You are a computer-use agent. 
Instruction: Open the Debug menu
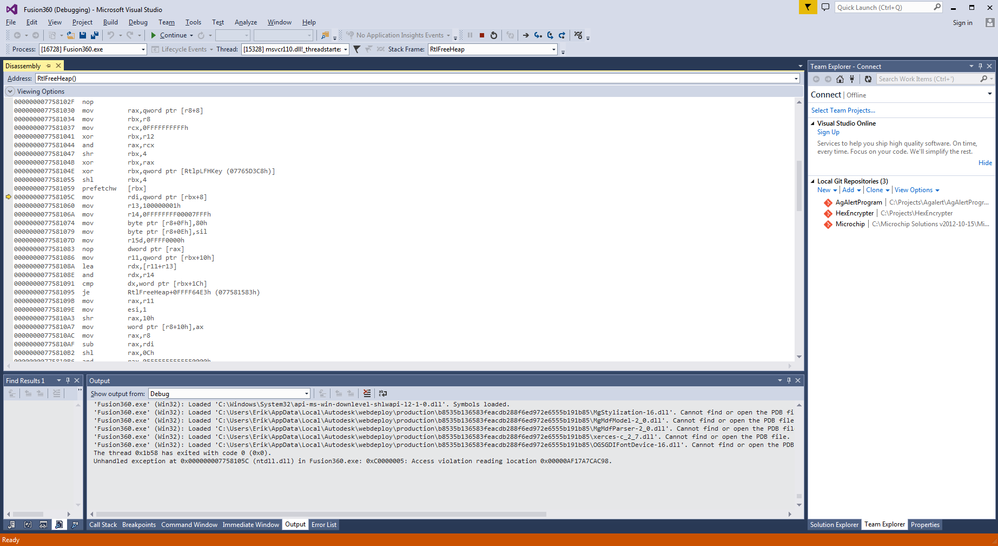[138, 22]
